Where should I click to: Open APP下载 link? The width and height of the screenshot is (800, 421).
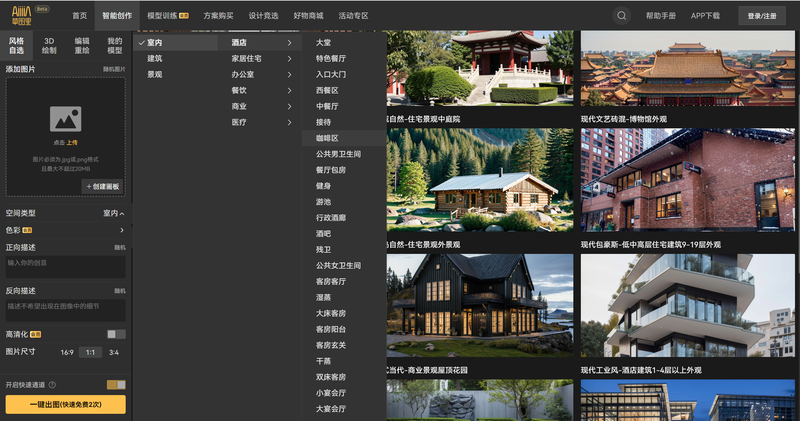point(705,16)
